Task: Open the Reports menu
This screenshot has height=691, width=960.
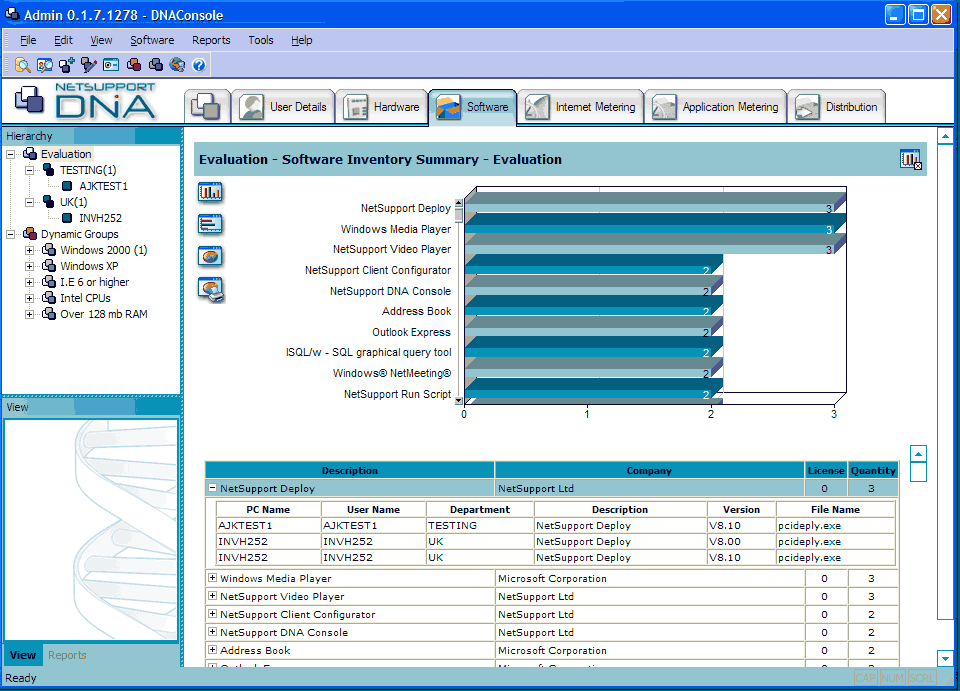Action: (x=211, y=40)
